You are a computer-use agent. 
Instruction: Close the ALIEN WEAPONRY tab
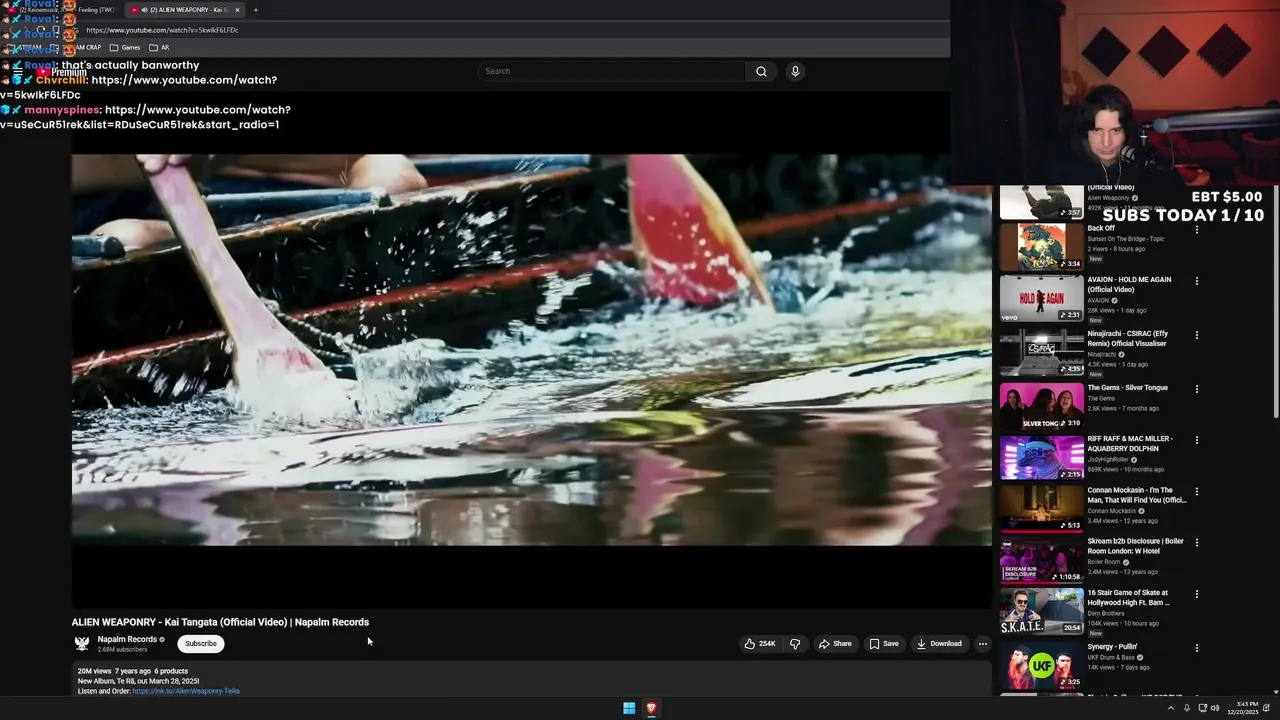coord(239,10)
